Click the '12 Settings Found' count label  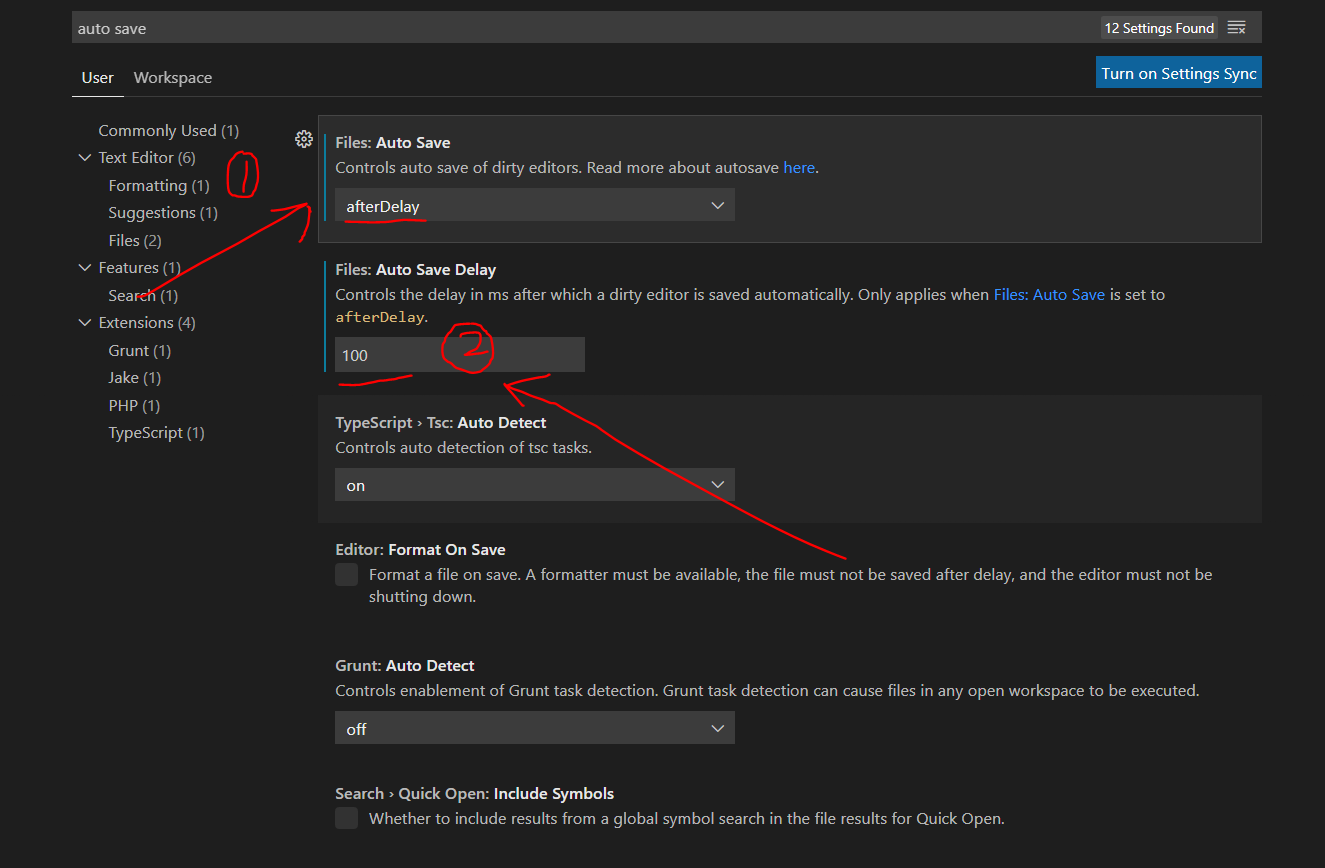pyautogui.click(x=1159, y=28)
